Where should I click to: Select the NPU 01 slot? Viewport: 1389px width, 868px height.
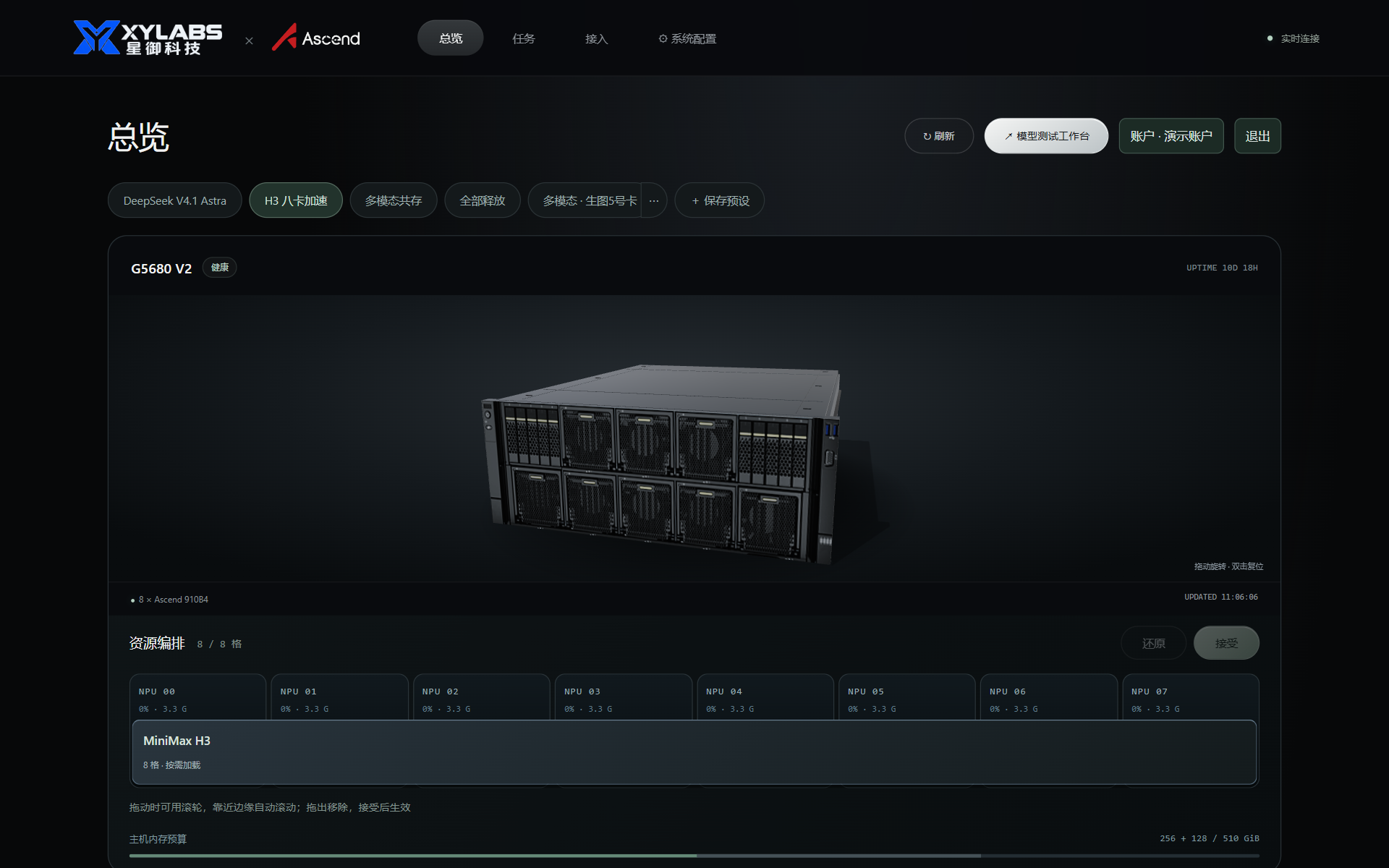339,698
